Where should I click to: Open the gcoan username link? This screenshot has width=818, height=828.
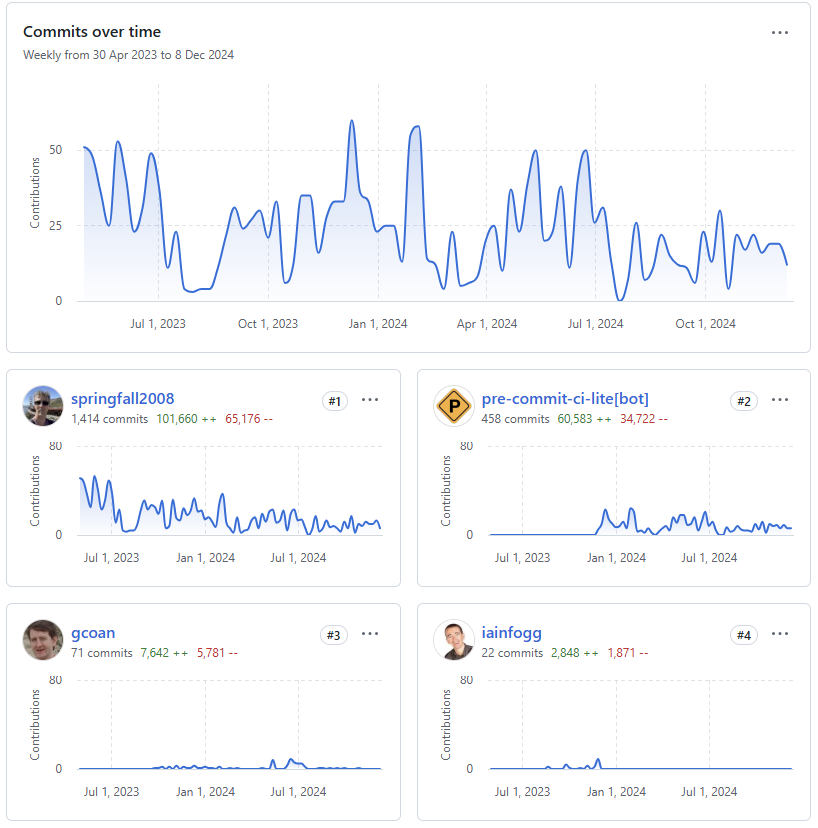93,633
